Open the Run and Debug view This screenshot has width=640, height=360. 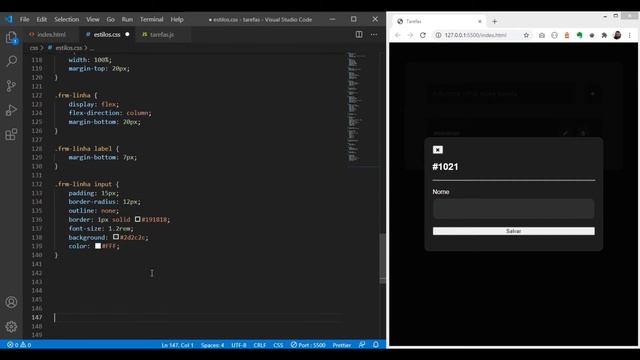11,110
